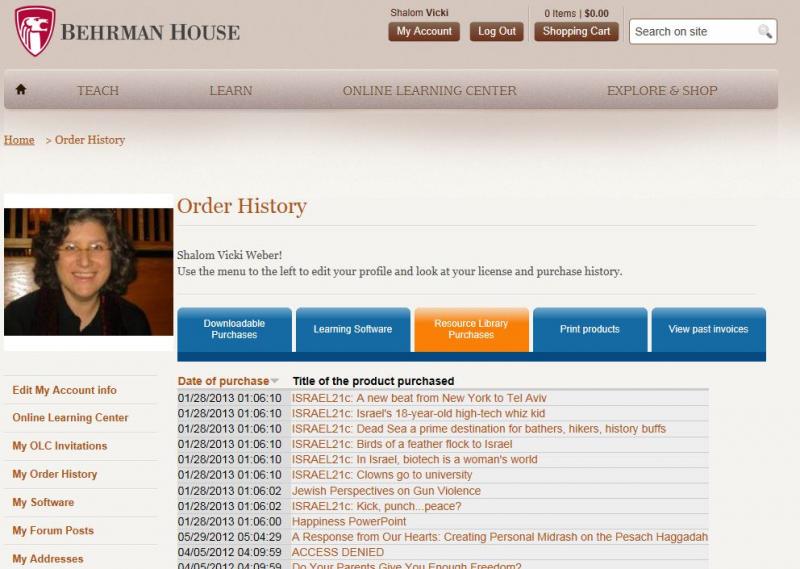
Task: Open the View past invoices tab
Action: pyautogui.click(x=708, y=329)
